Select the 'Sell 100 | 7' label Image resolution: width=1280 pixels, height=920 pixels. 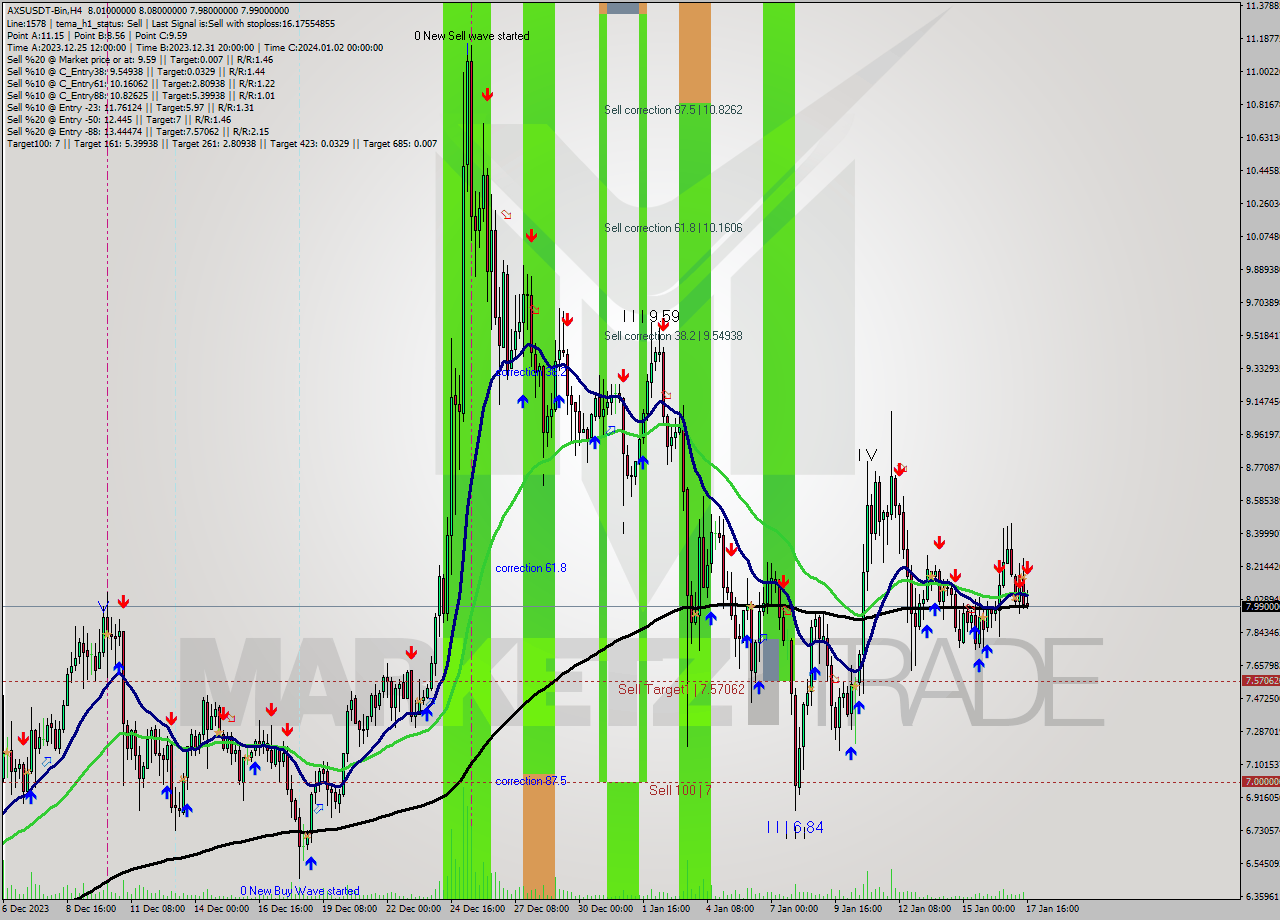[680, 790]
